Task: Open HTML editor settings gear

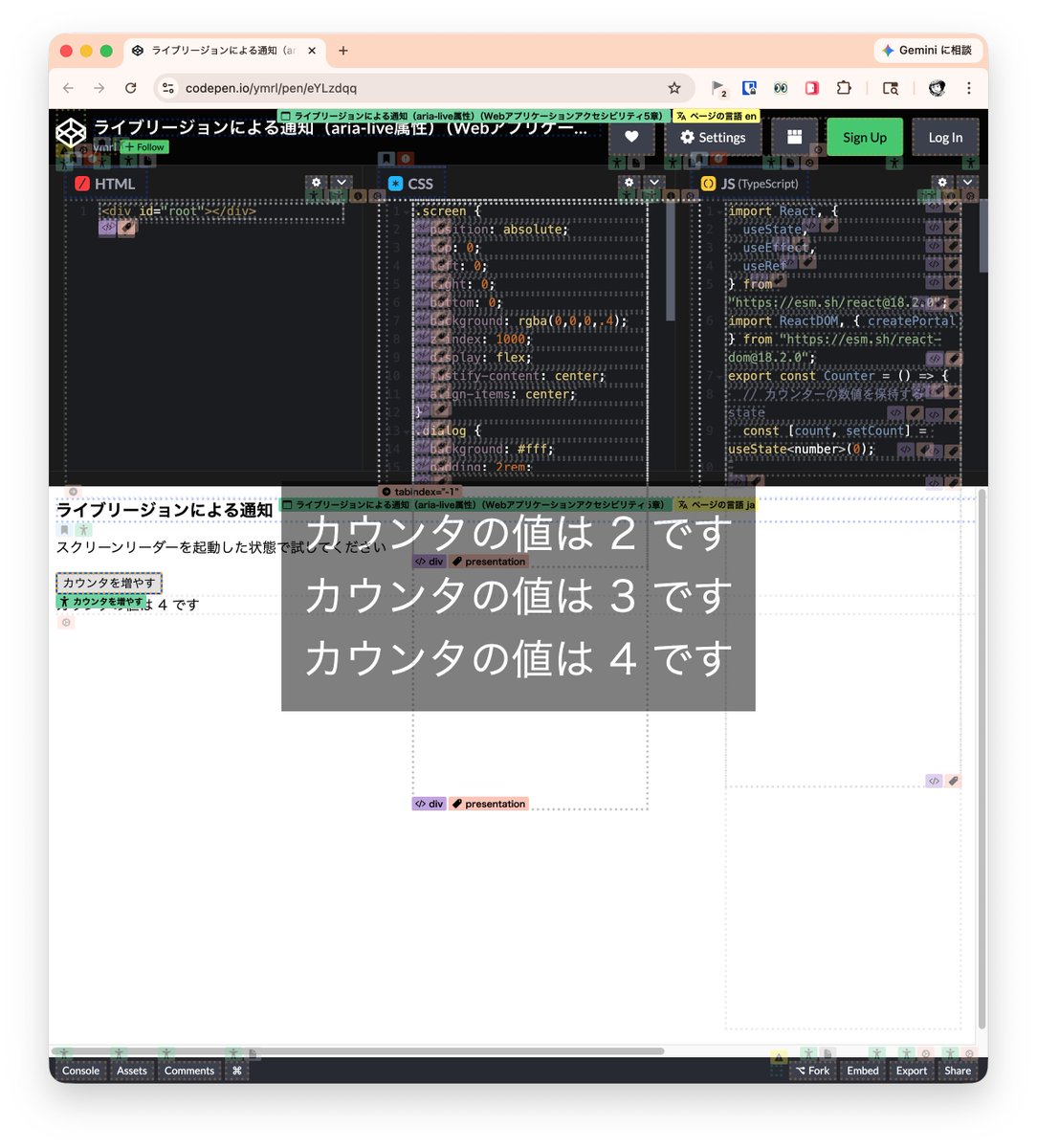Action: tap(317, 182)
